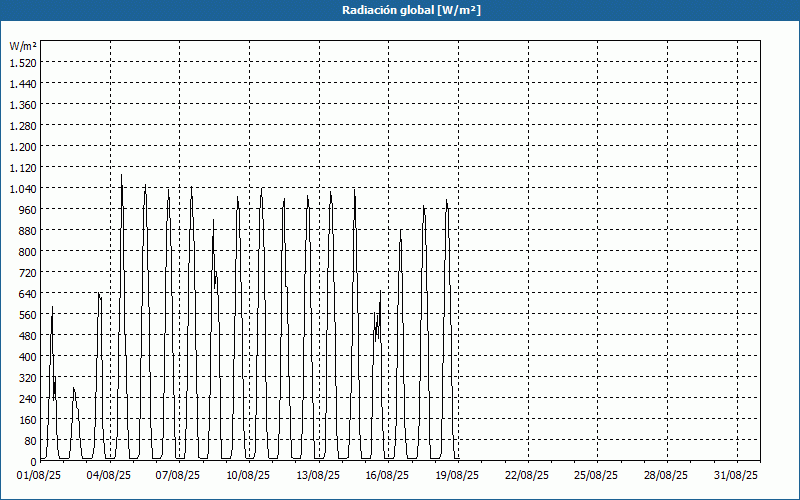The image size is (800, 500).
Task: Click the 07/08/25 date label
Action: [178, 476]
